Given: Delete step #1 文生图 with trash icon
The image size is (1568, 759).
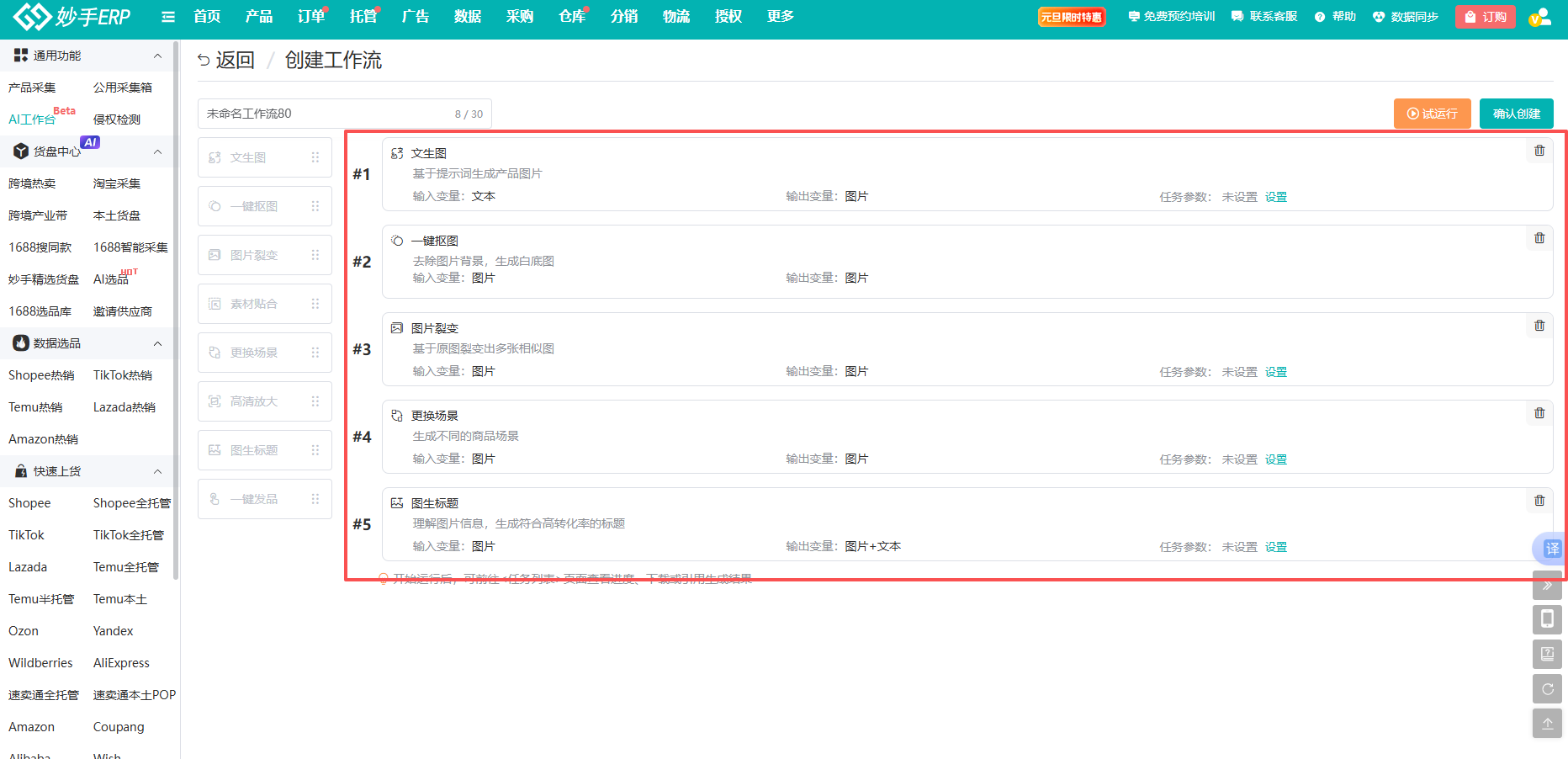Looking at the screenshot, I should click(x=1539, y=151).
